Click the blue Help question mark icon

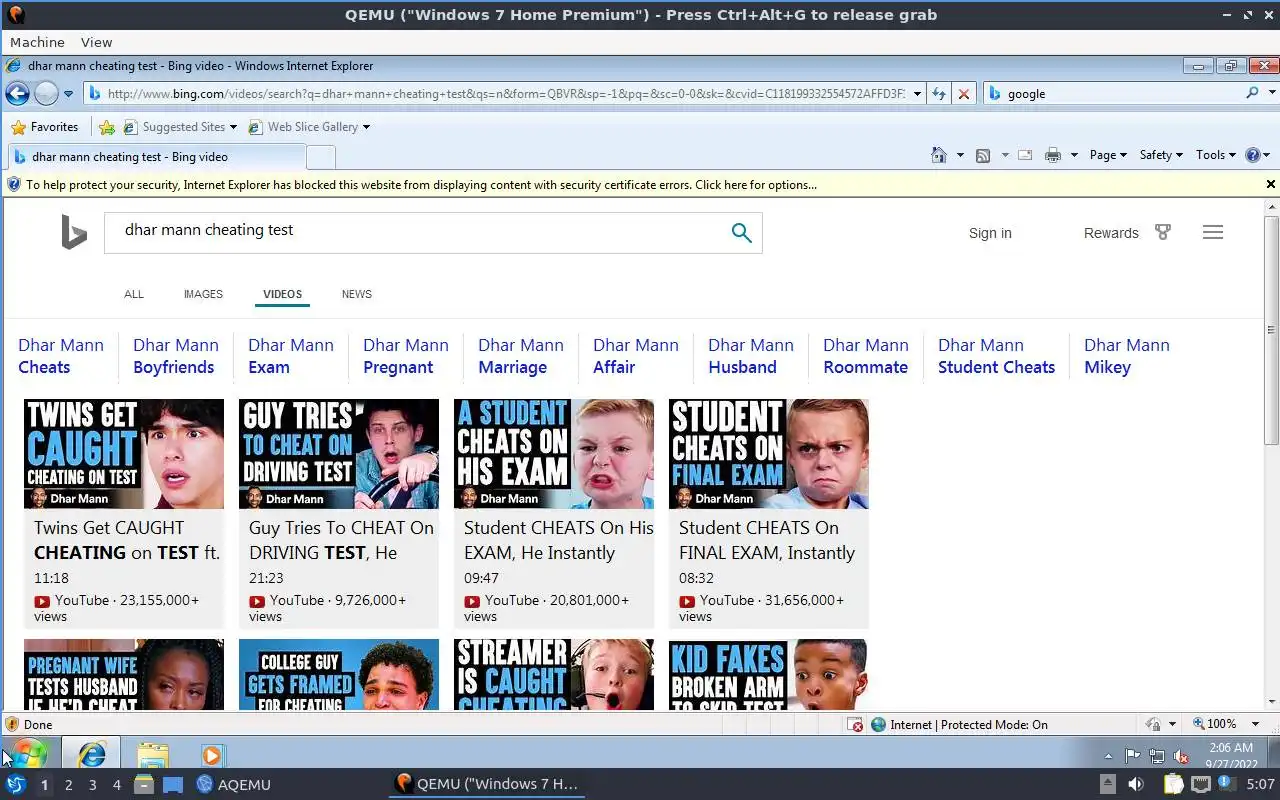coord(1252,155)
